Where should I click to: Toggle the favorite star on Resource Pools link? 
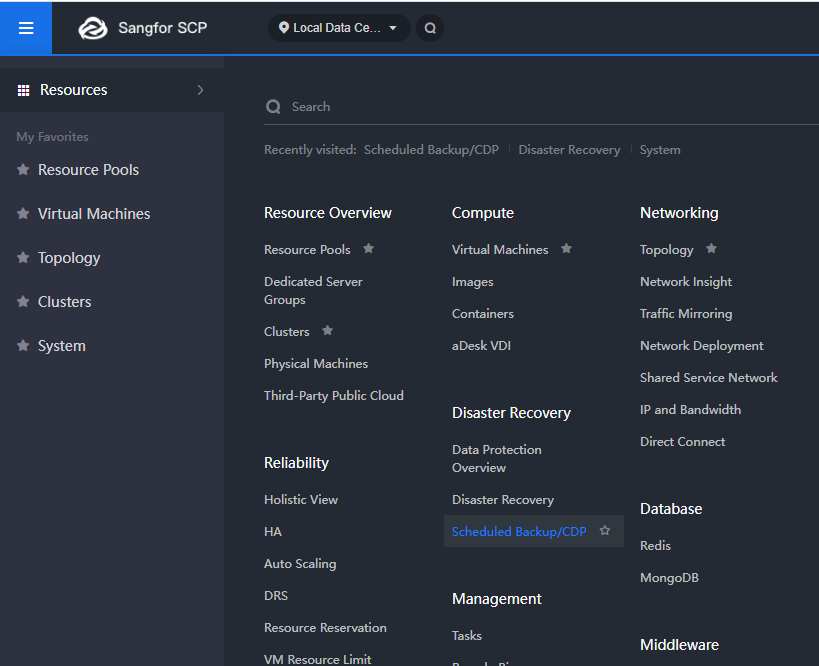pos(368,249)
